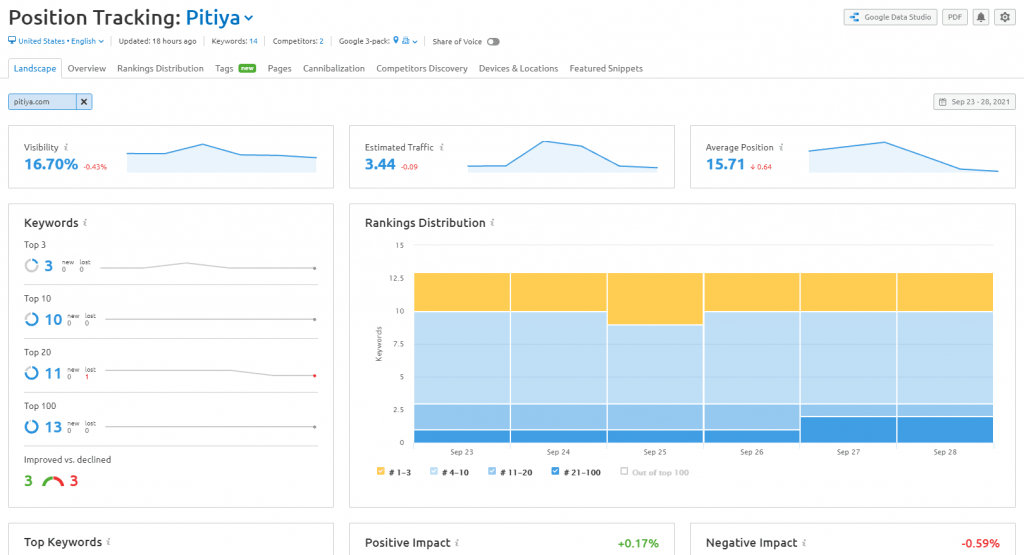
Task: Click the Estimated Traffic value 3.44
Action: point(380,165)
